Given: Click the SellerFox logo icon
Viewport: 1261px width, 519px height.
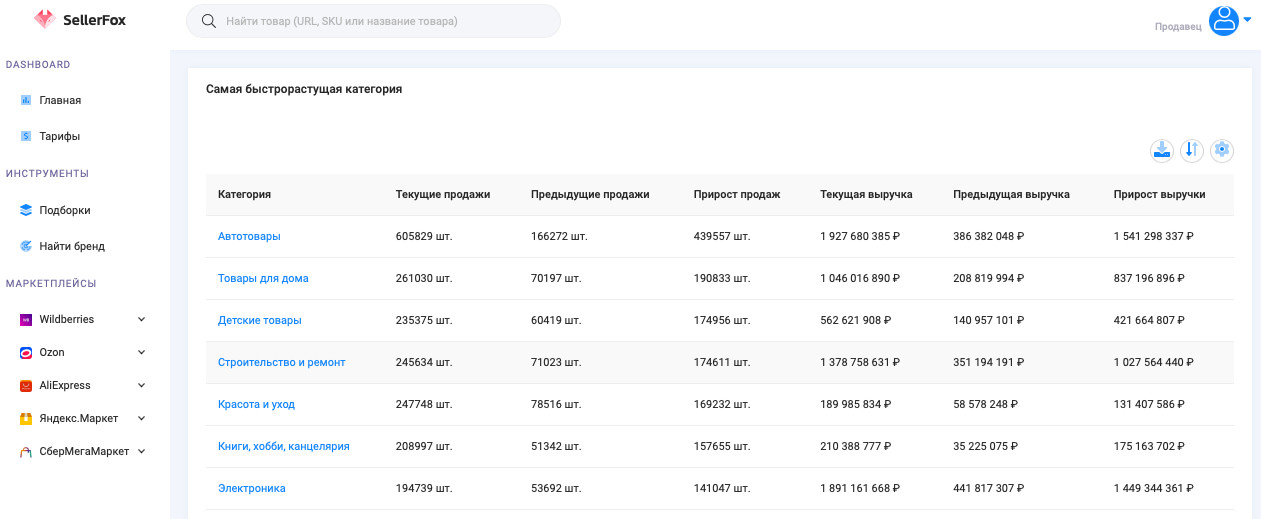Looking at the screenshot, I should (x=44, y=19).
